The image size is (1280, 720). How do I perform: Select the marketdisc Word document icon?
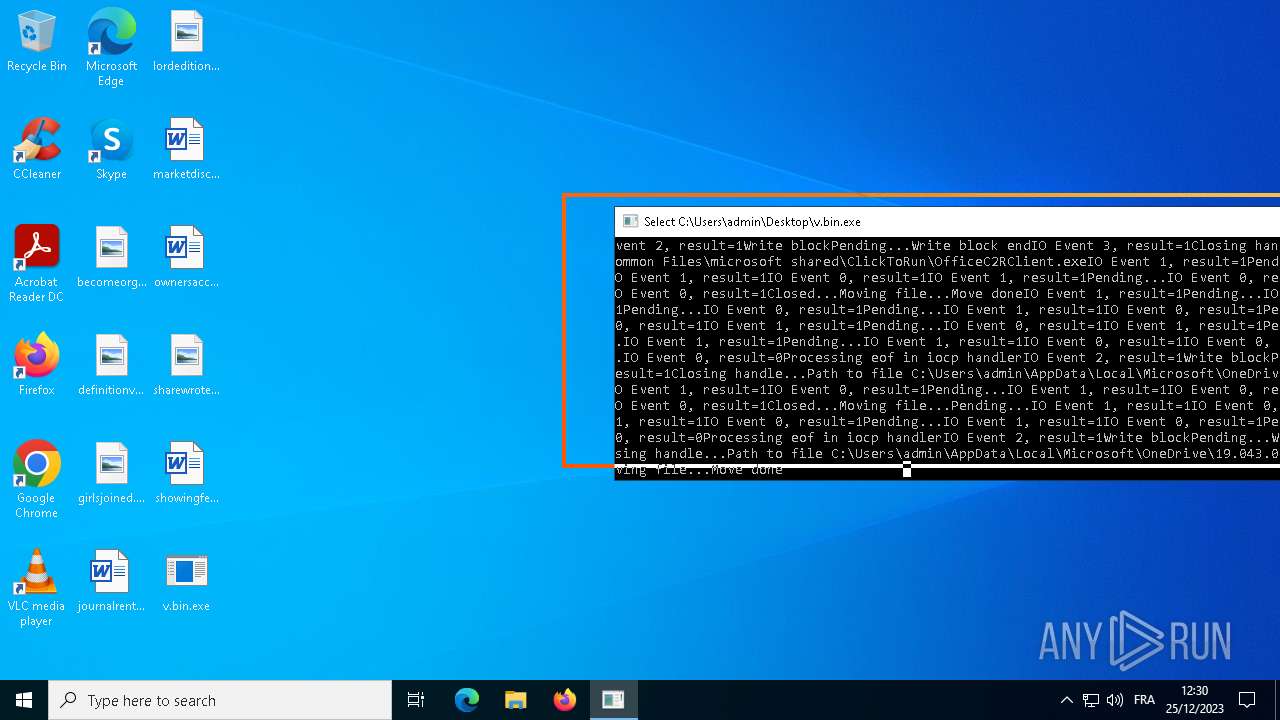click(x=186, y=151)
